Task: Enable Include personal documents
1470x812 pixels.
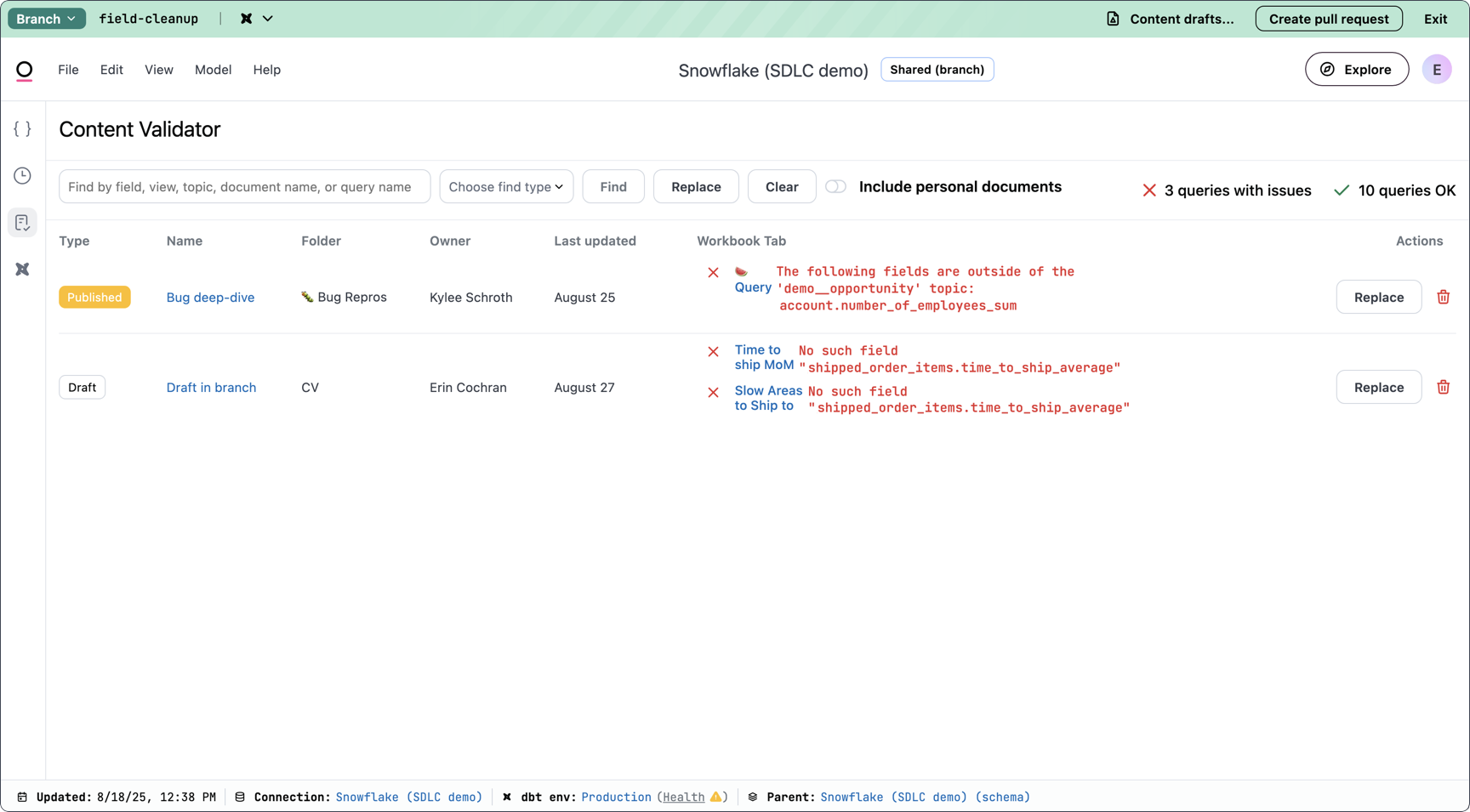Action: (x=835, y=186)
